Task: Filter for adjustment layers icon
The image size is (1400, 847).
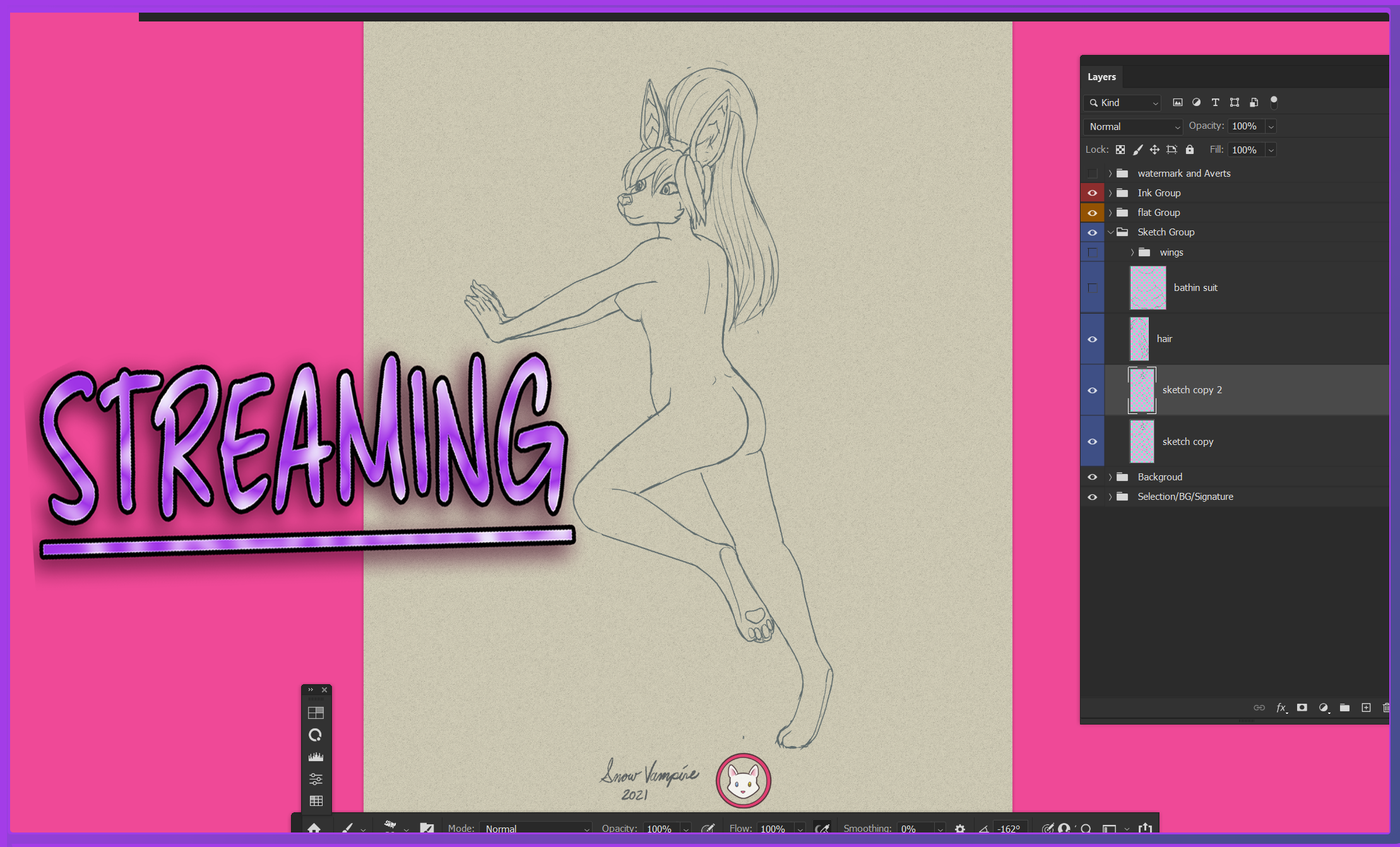Action: click(x=1196, y=102)
